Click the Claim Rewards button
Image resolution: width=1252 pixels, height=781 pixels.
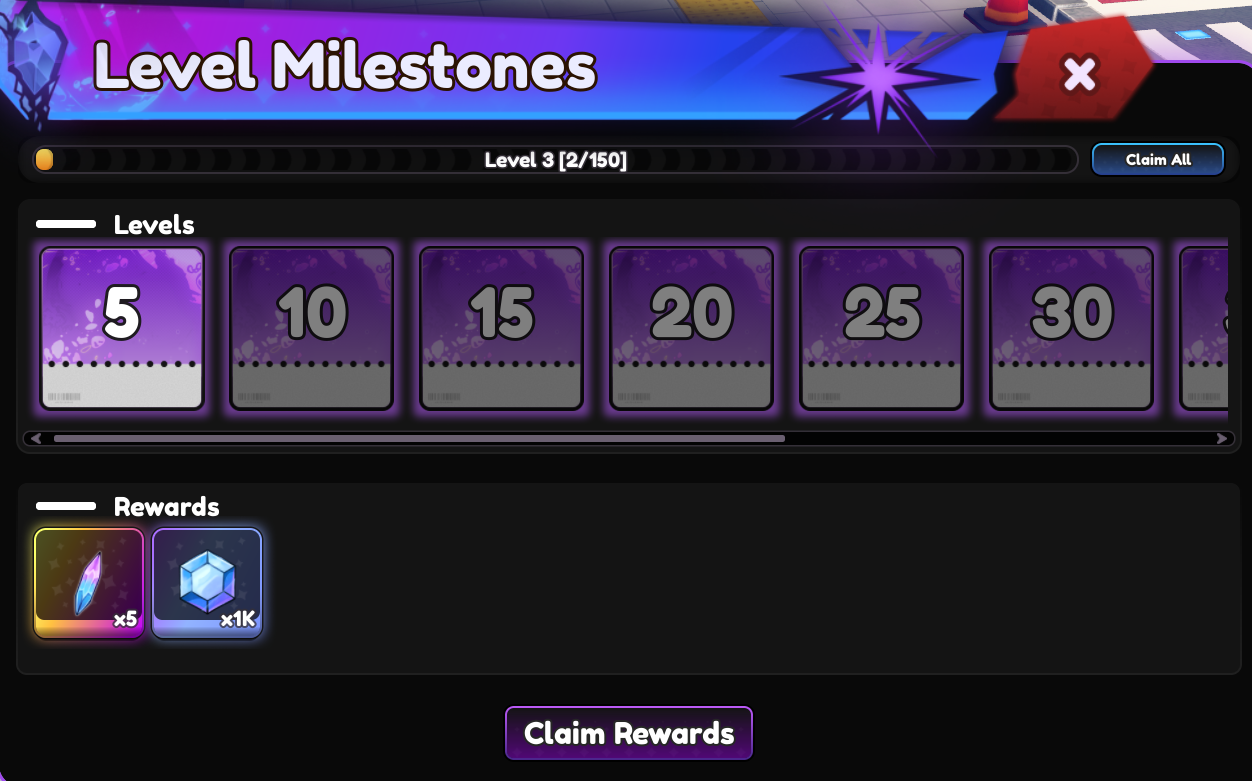pos(629,733)
